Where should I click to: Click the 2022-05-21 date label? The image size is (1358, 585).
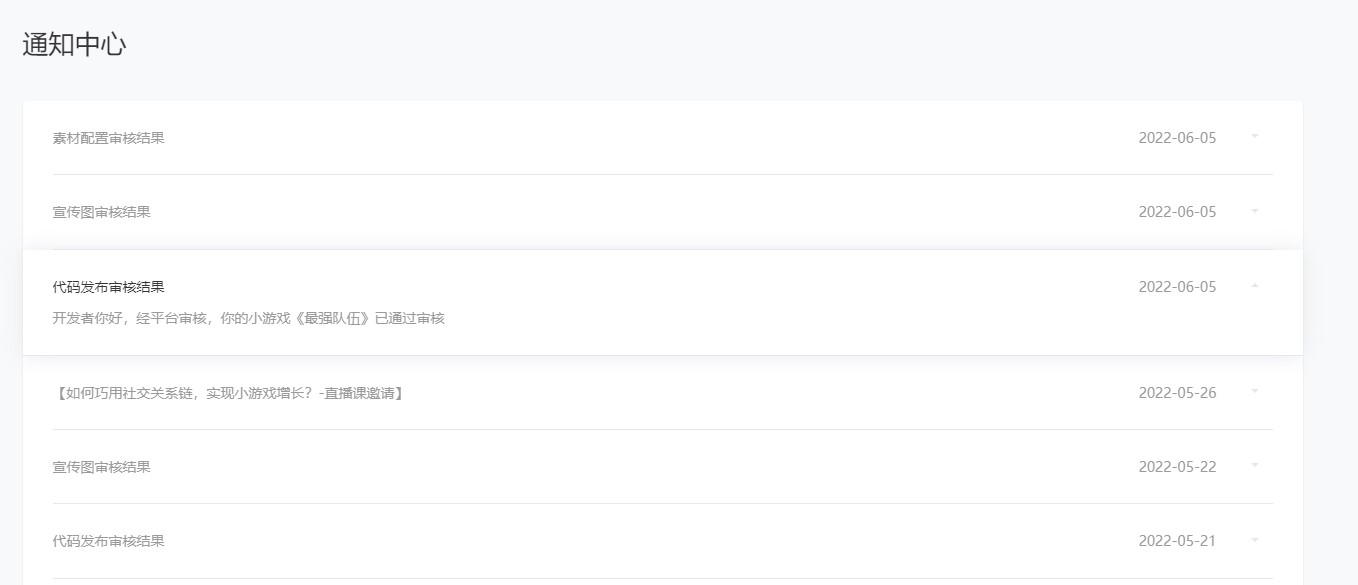click(1177, 541)
